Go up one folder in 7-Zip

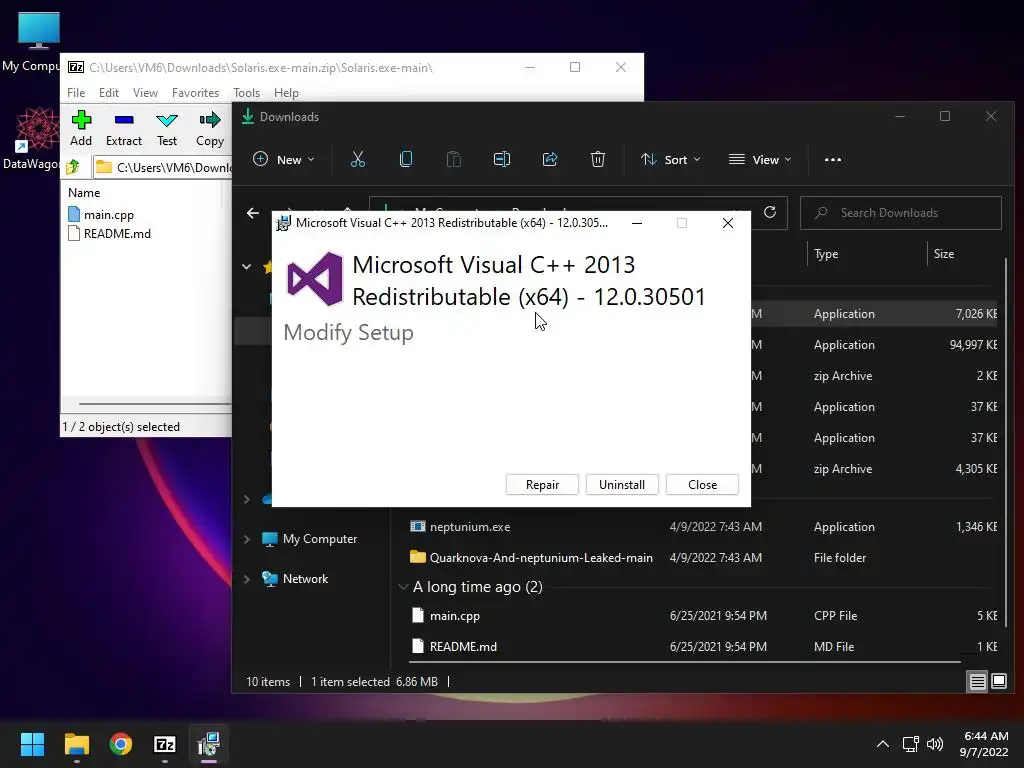73,167
